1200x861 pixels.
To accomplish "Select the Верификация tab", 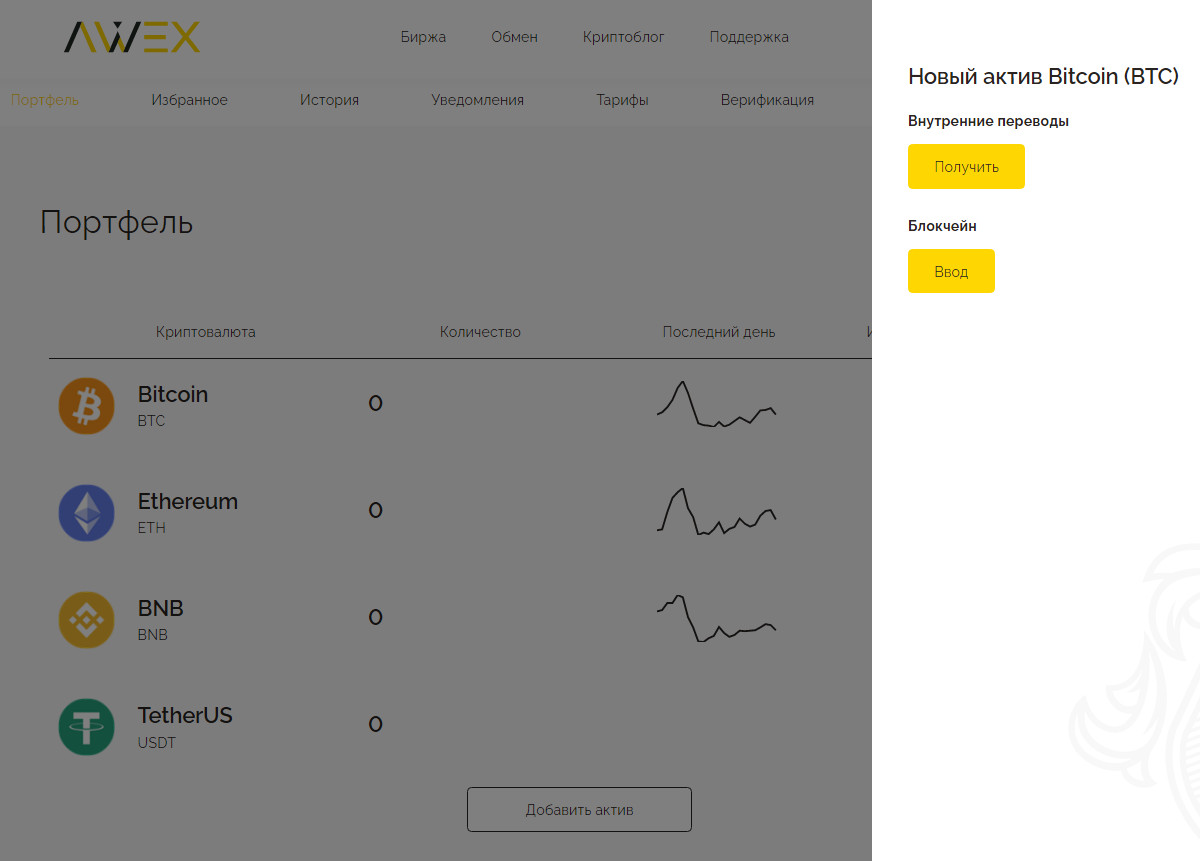I will [767, 100].
